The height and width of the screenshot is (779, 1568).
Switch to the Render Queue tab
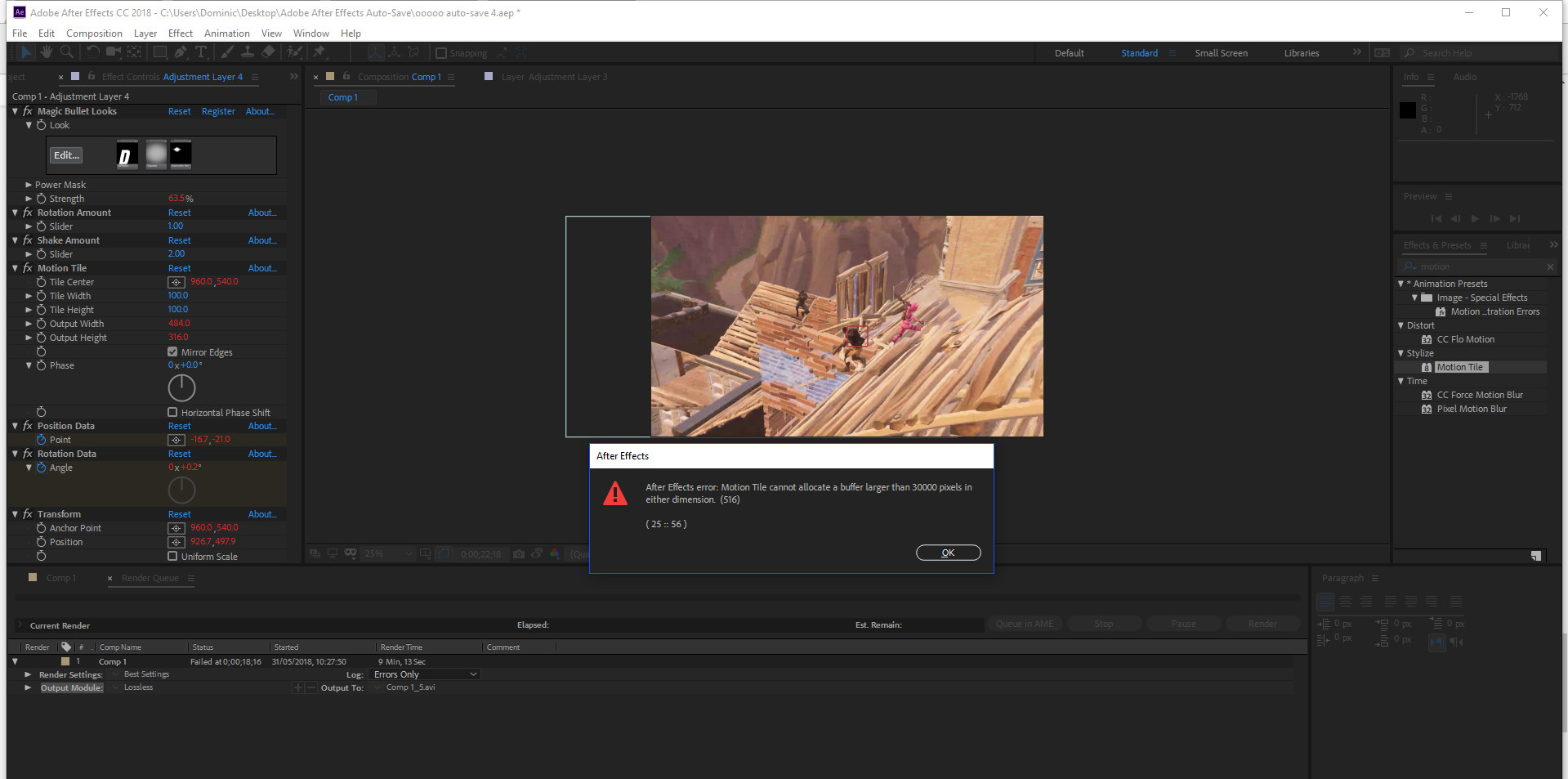point(150,578)
